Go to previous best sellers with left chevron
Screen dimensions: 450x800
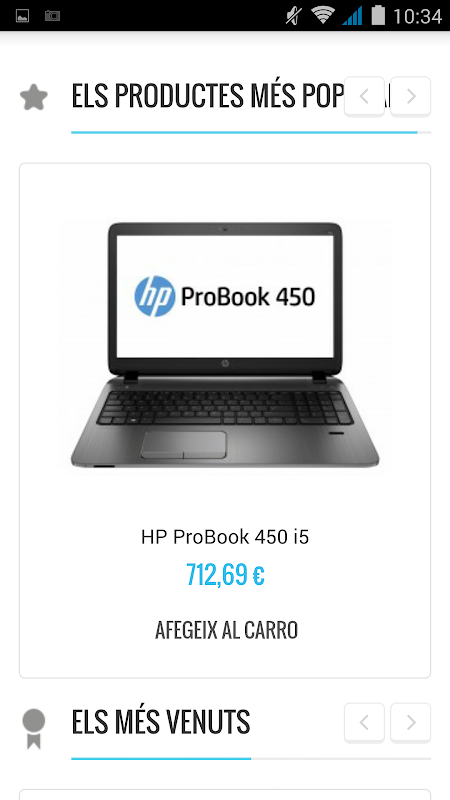click(x=364, y=722)
